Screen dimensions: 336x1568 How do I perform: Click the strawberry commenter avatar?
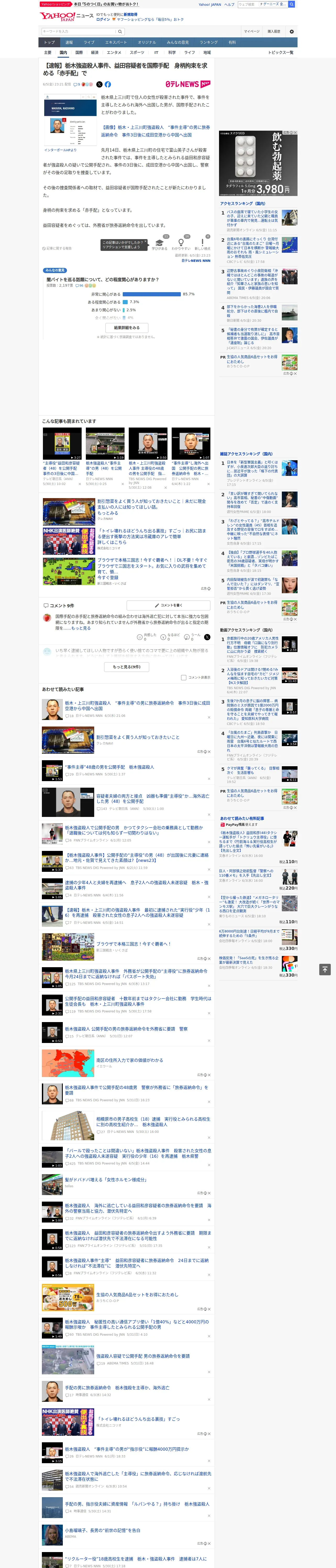click(x=47, y=618)
